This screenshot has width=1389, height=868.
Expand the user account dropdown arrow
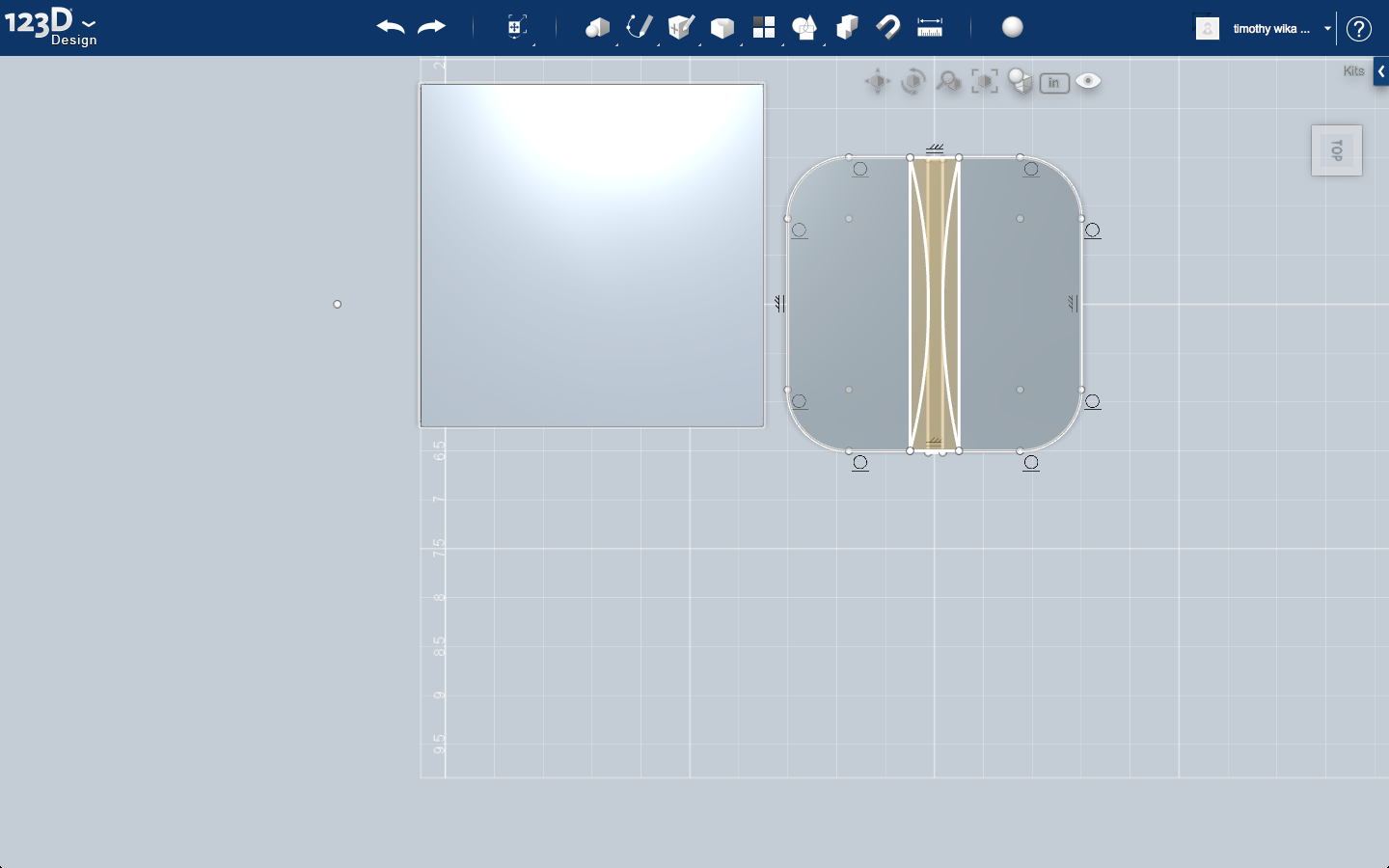pos(1327,29)
